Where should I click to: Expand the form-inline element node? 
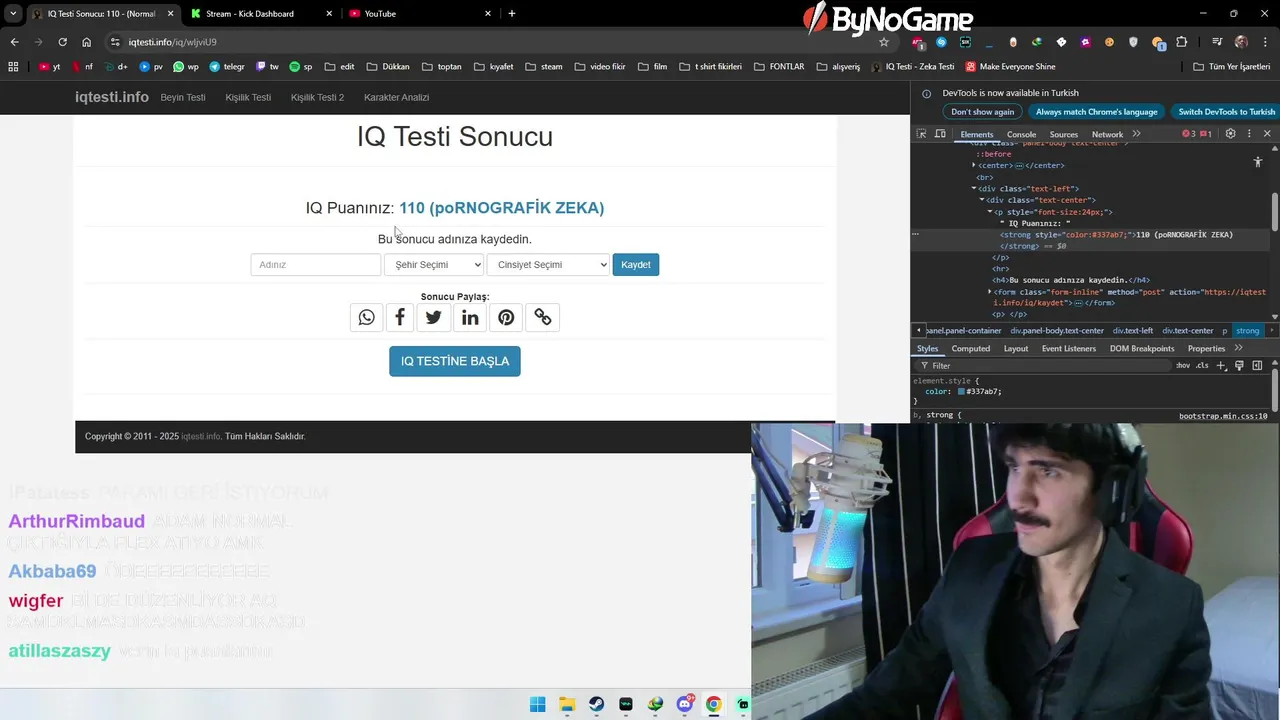click(x=990, y=291)
